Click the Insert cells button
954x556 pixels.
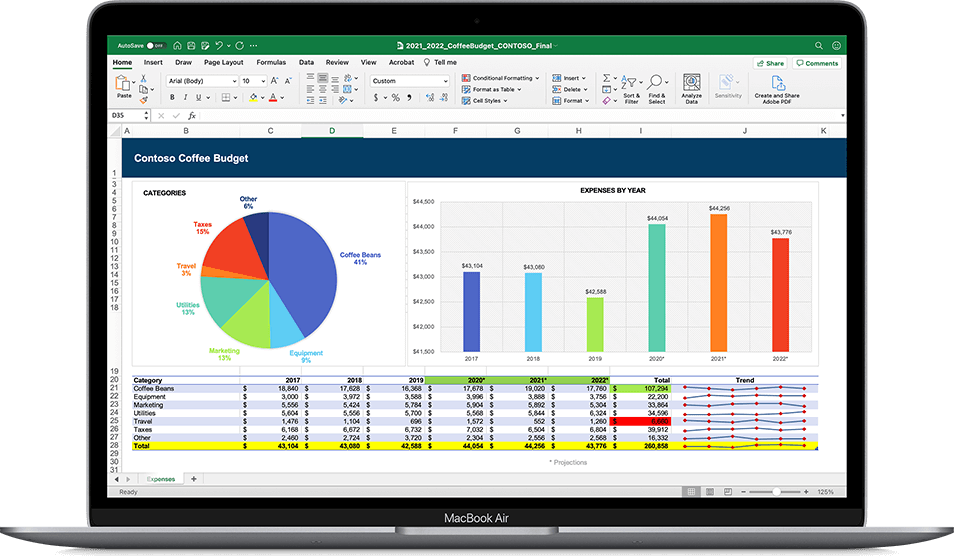(569, 78)
